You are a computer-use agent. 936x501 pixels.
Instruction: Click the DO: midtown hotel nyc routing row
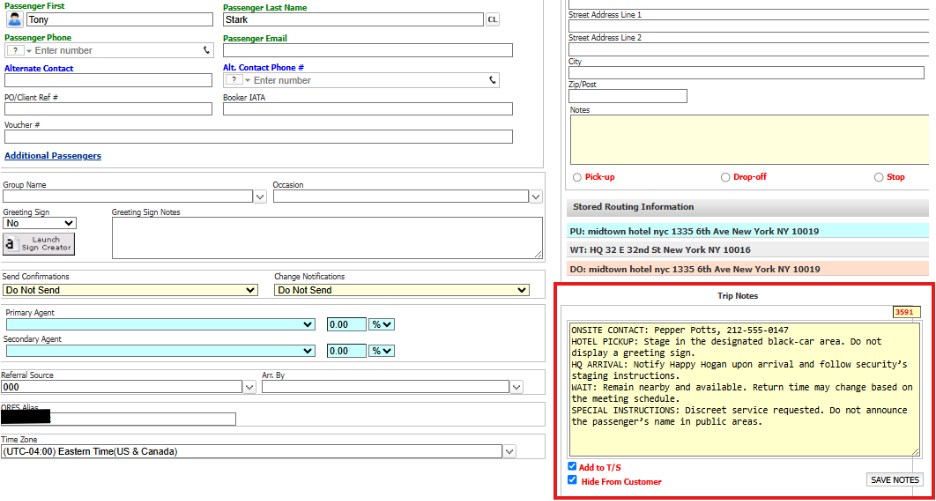tap(748, 269)
